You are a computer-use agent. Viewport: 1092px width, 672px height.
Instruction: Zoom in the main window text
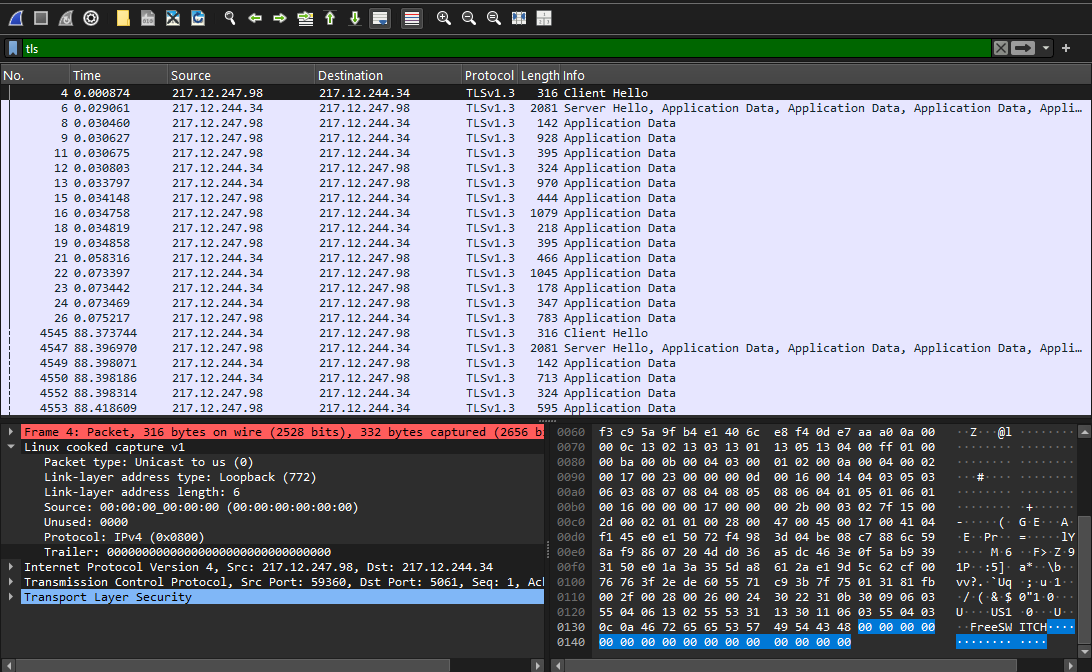tap(444, 18)
